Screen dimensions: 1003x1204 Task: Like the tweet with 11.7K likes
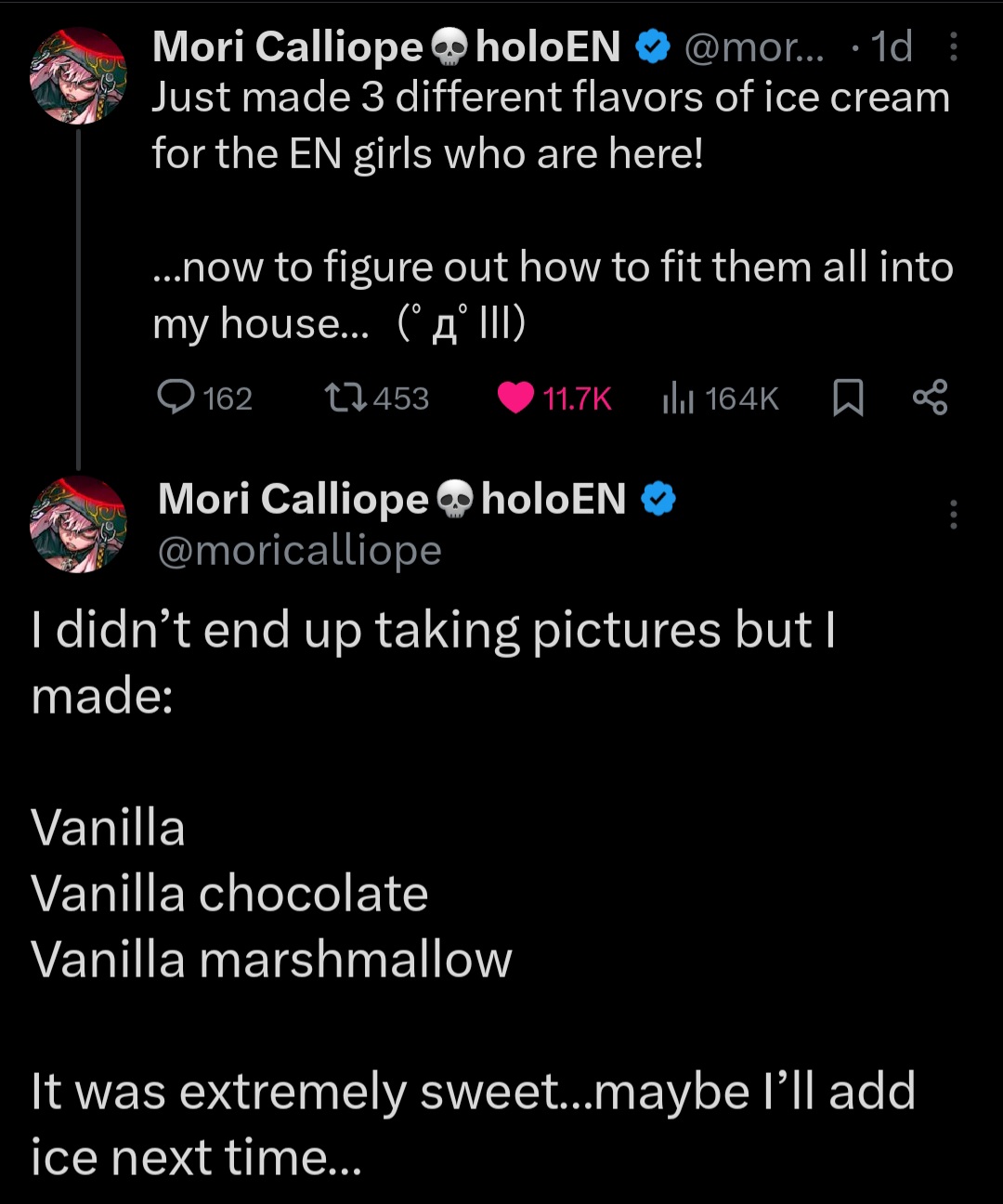[516, 398]
